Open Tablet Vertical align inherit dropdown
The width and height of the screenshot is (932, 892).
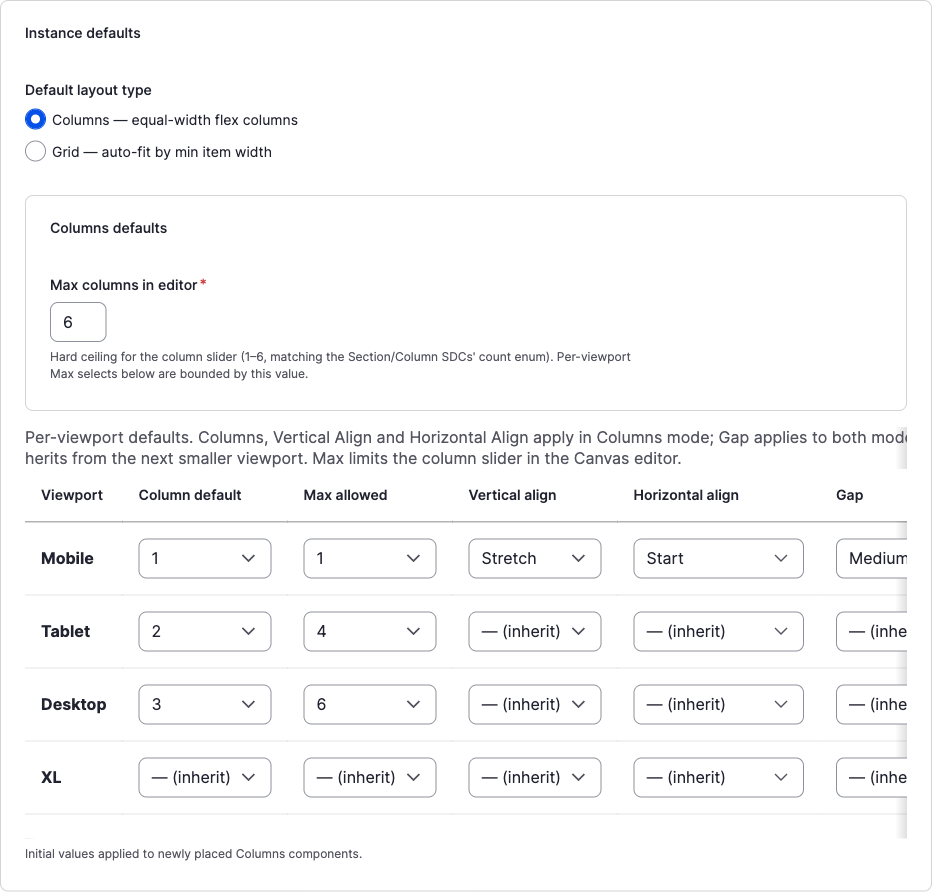pos(535,632)
